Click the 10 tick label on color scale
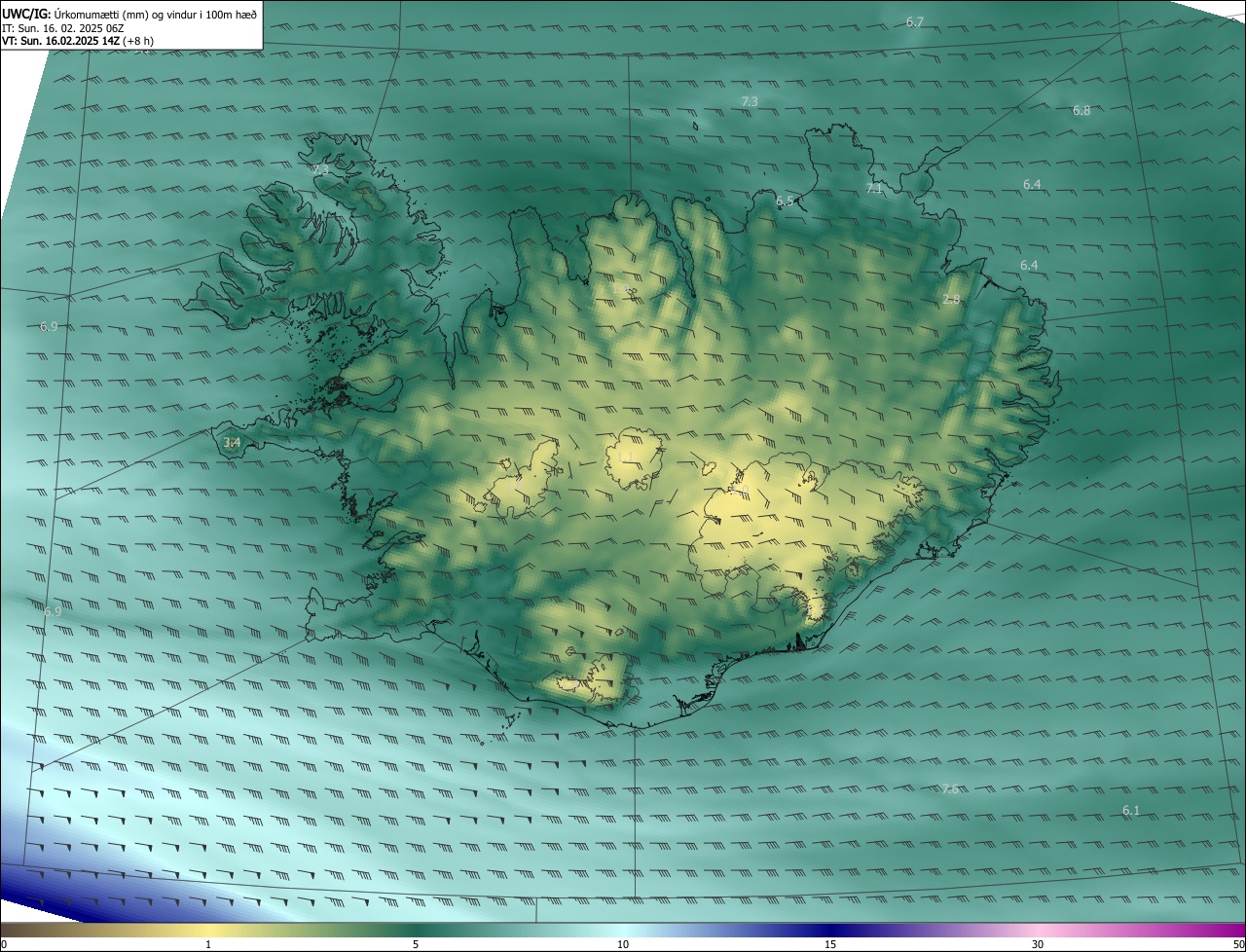1246x952 pixels. [623, 944]
